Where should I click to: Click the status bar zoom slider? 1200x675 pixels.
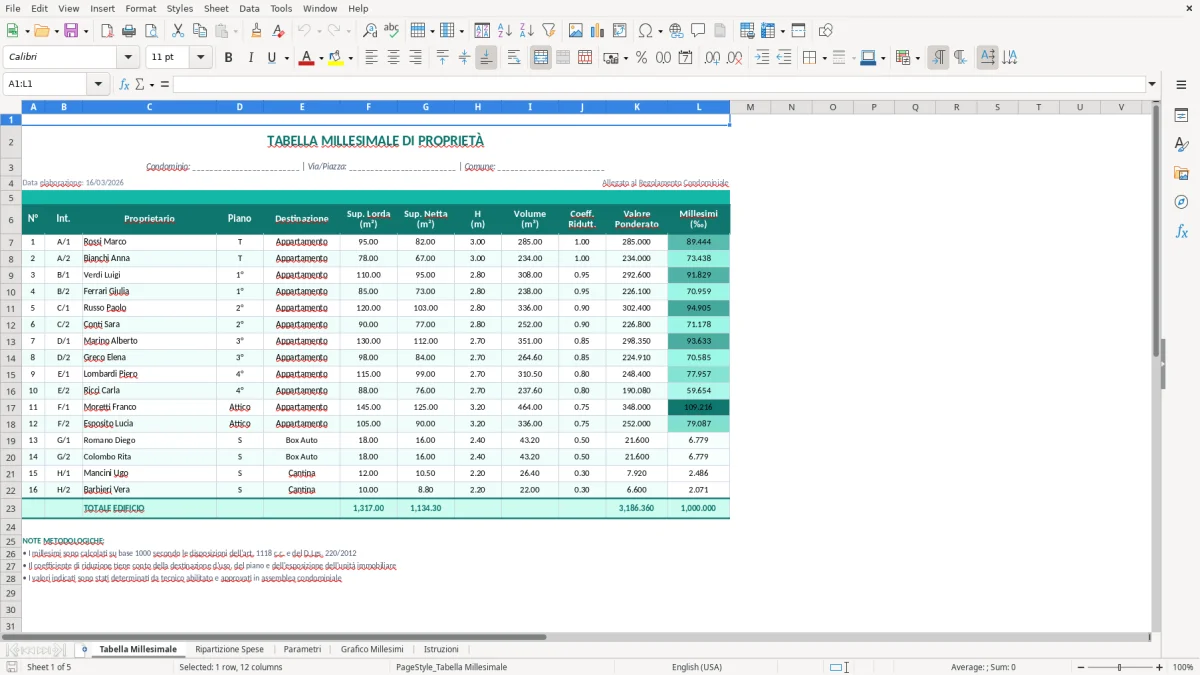[1120, 667]
